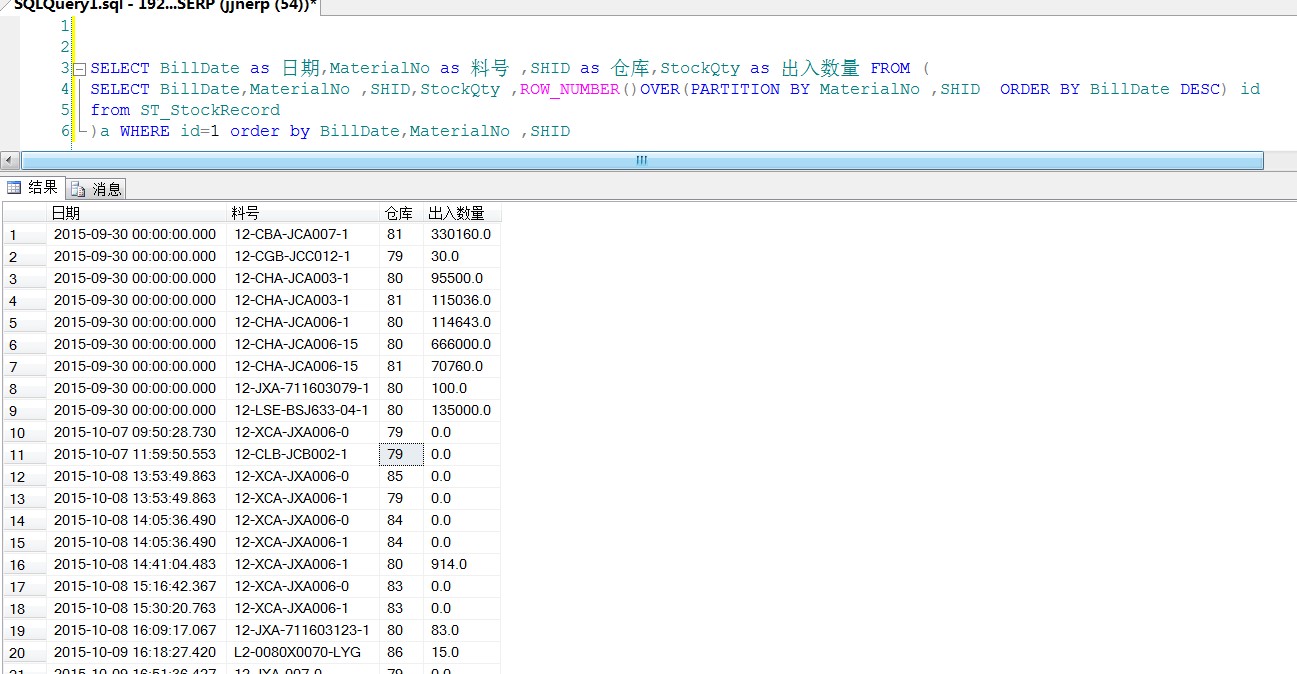Click cell L2-0080X0070-LYG
Image resolution: width=1297 pixels, height=674 pixels.
(x=304, y=652)
